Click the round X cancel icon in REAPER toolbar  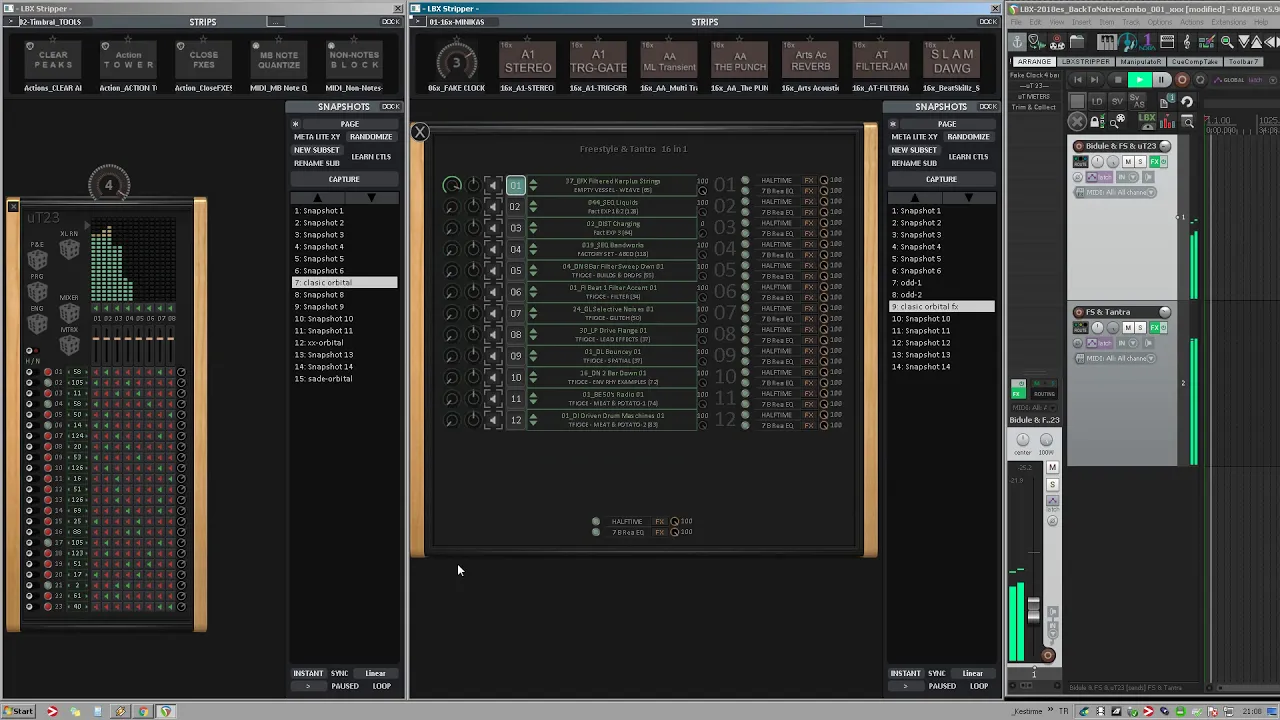[1077, 121]
